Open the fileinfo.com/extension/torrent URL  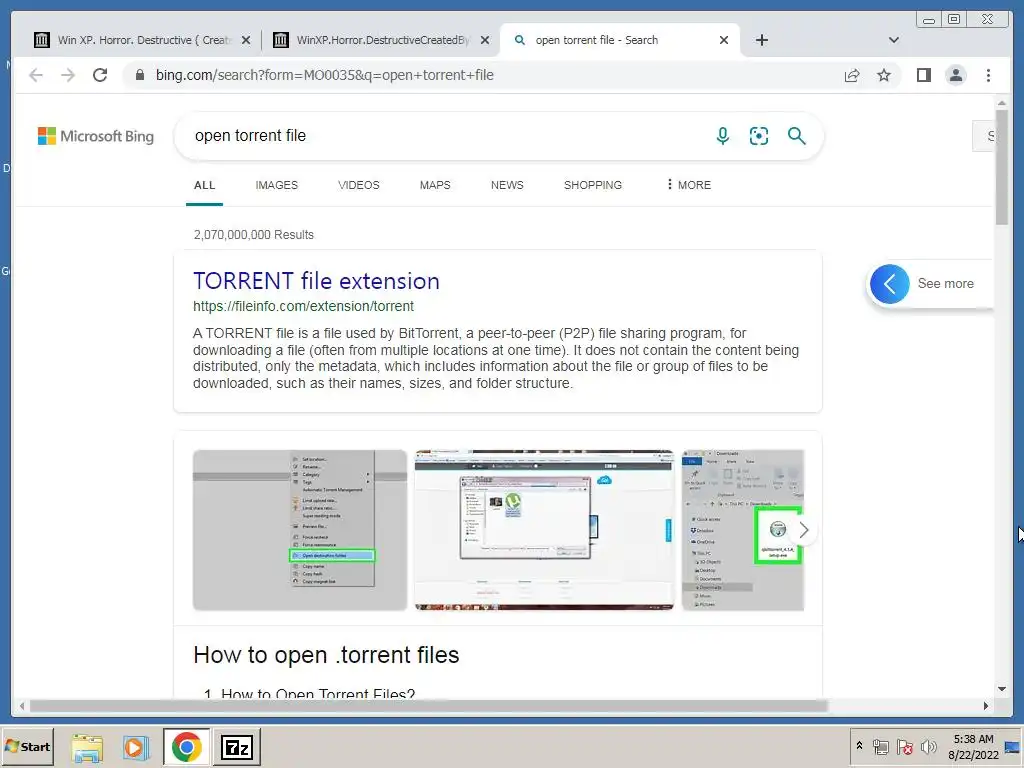click(x=303, y=306)
